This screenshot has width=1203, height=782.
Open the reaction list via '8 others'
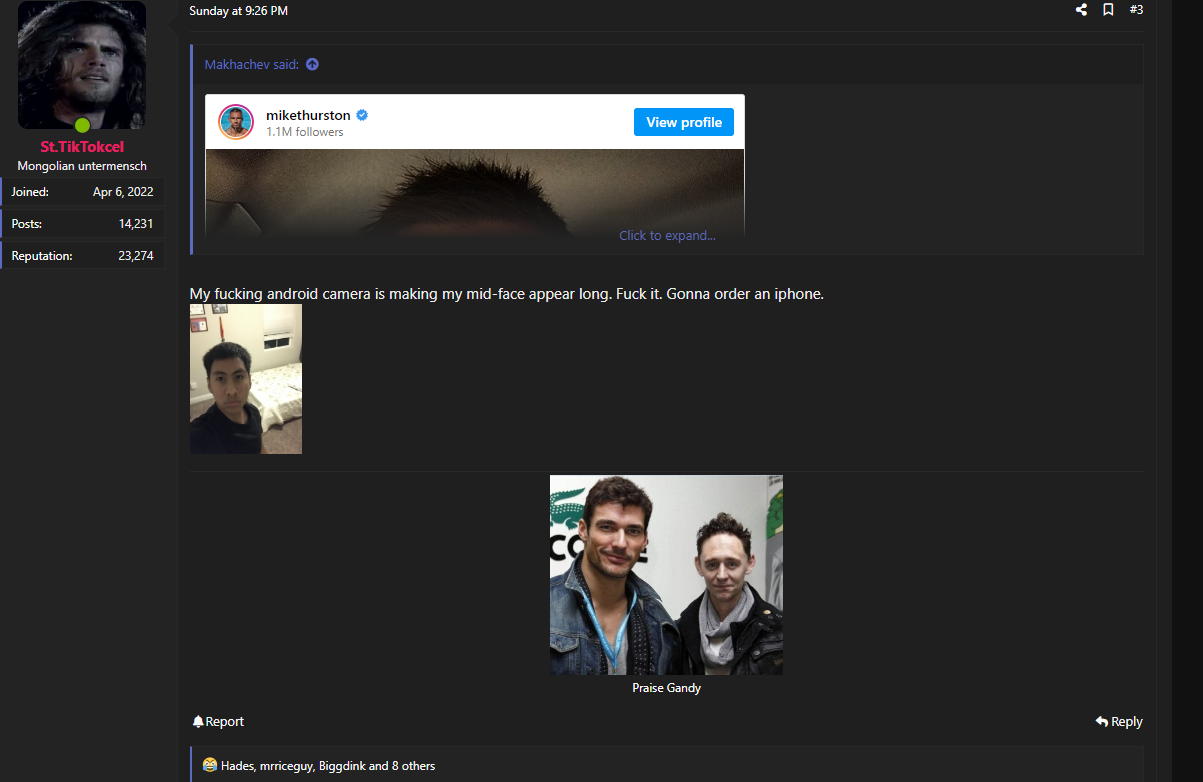pyautogui.click(x=413, y=766)
